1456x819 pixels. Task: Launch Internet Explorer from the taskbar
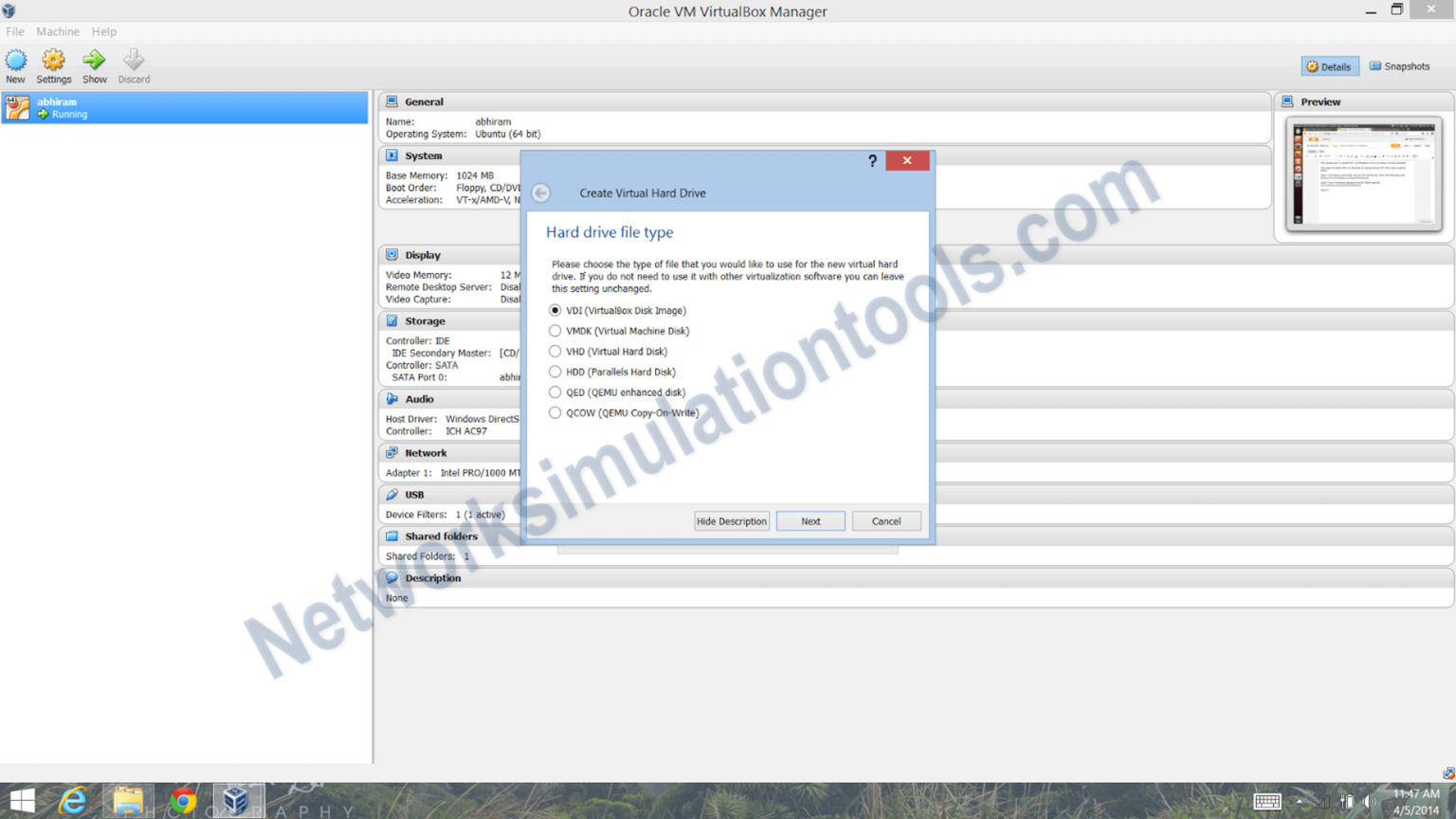[73, 798]
